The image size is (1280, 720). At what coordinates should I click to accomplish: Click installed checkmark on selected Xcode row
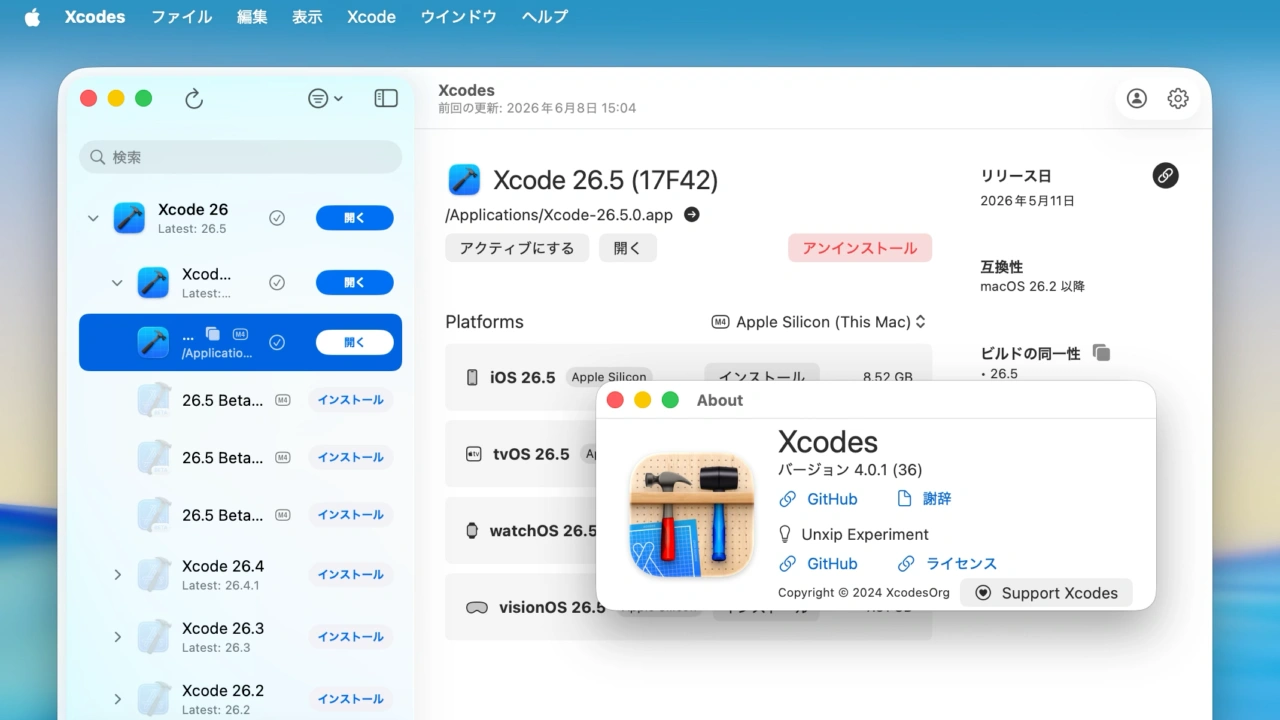(277, 342)
